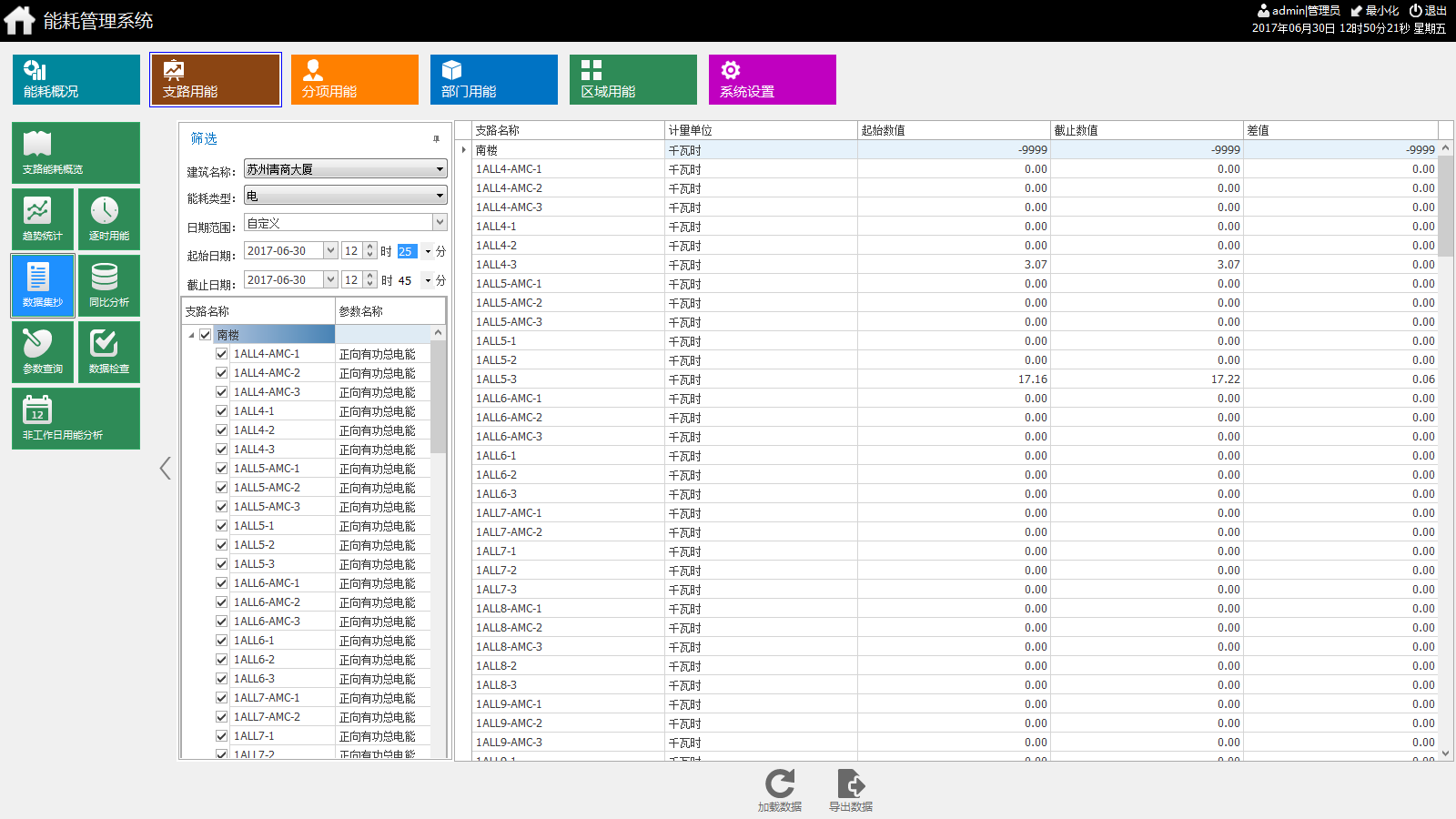Viewport: 1456px width, 819px height.
Task: Open the 分项用能 tile
Action: pyautogui.click(x=355, y=79)
